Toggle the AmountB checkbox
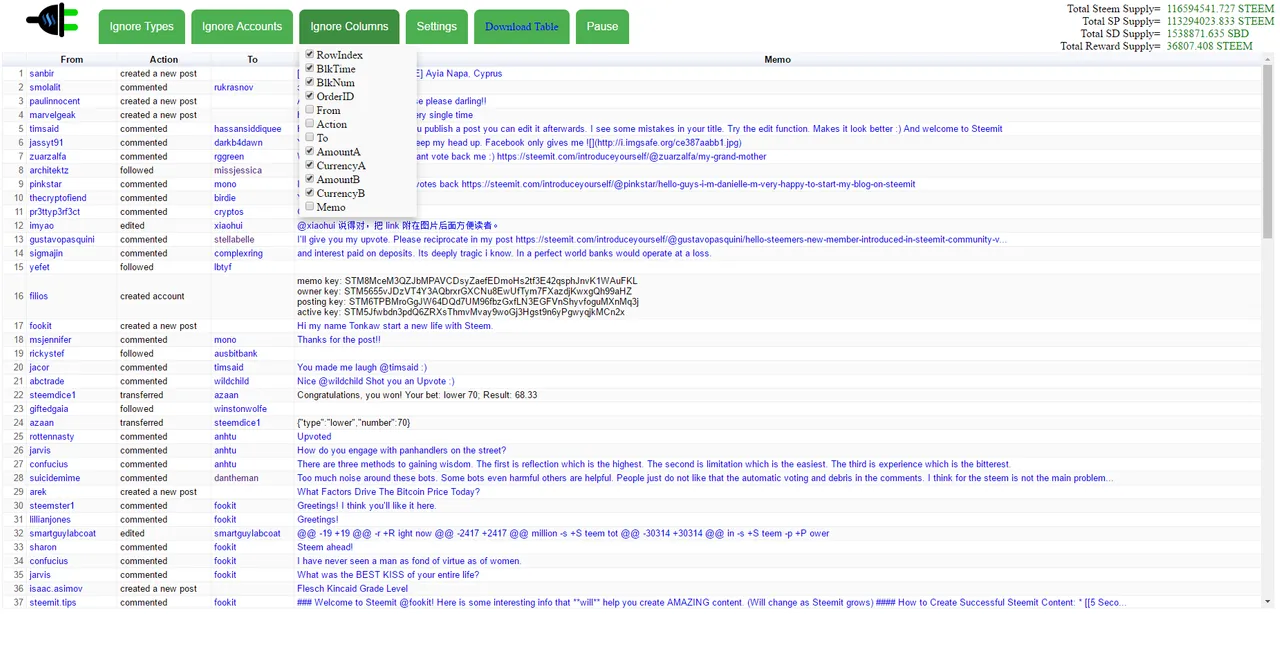The height and width of the screenshot is (651, 1280). point(310,179)
